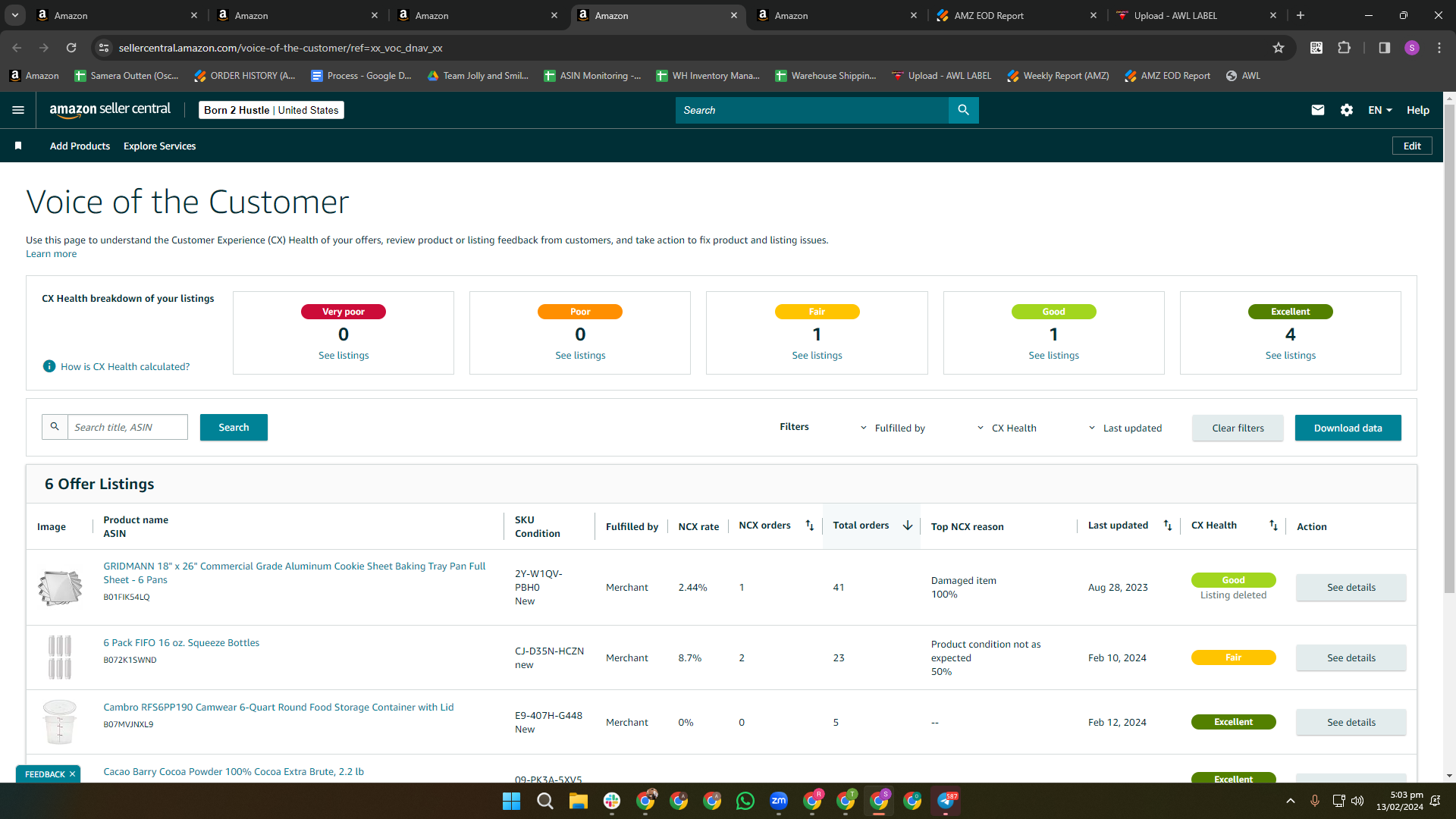Switch to the AMZ EOD Report tab
The image size is (1456, 819).
(1016, 15)
